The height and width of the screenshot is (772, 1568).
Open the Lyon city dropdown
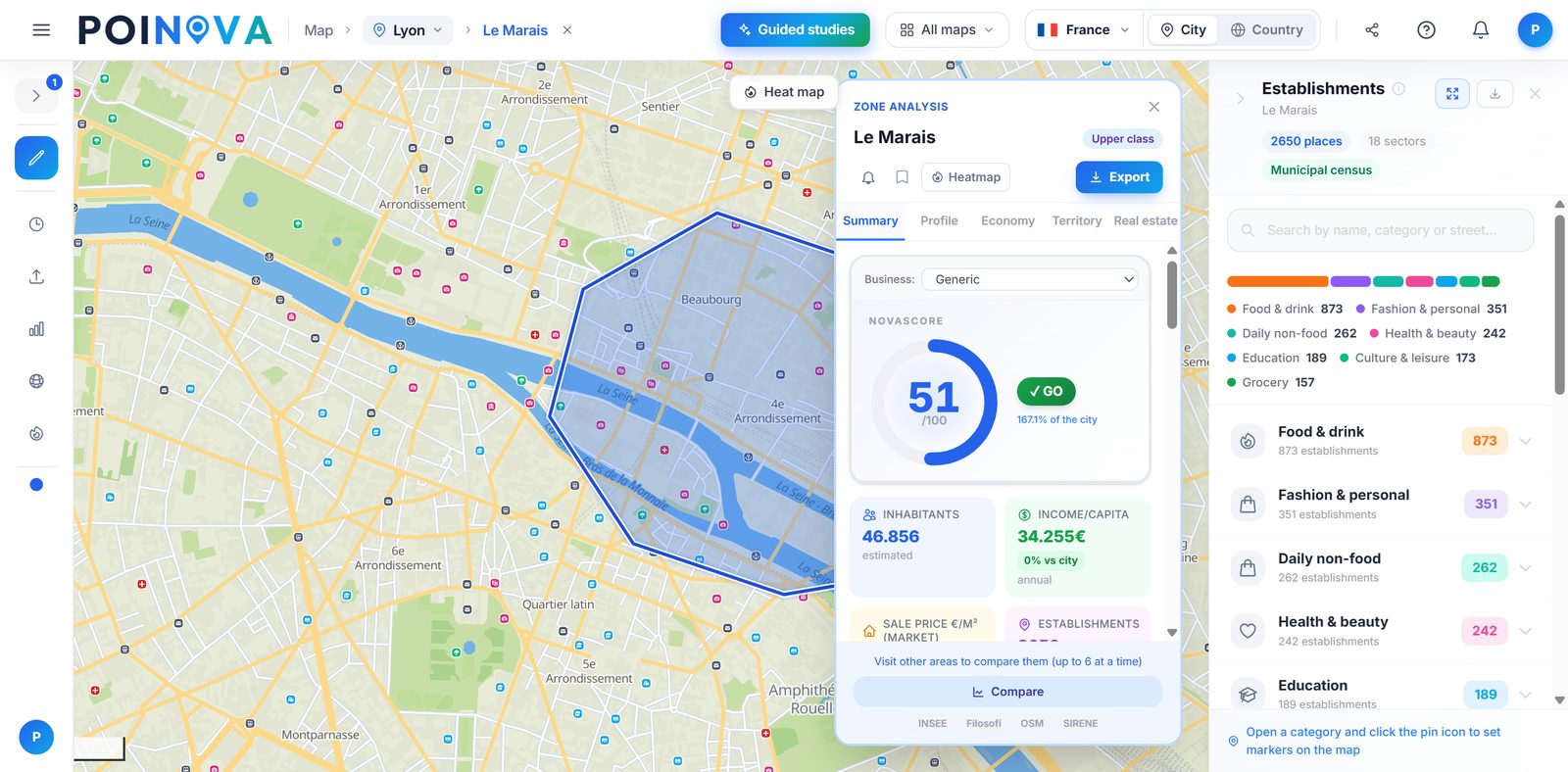pos(409,30)
